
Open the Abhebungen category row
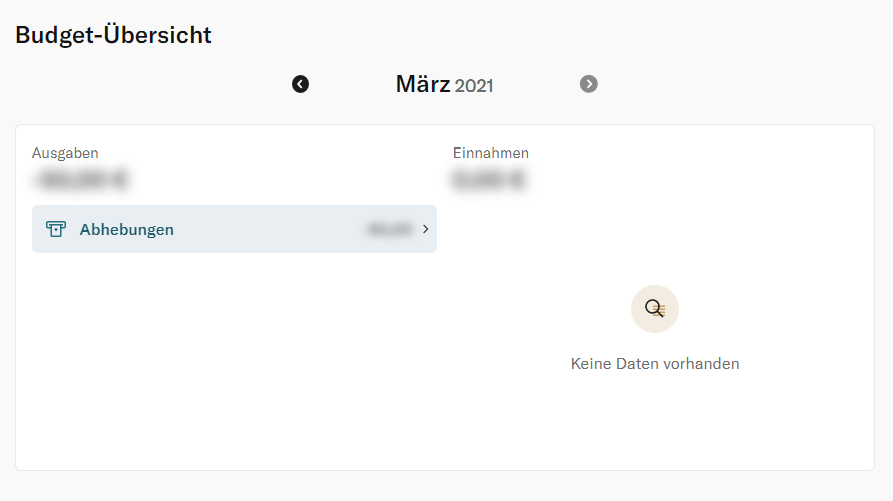click(234, 229)
